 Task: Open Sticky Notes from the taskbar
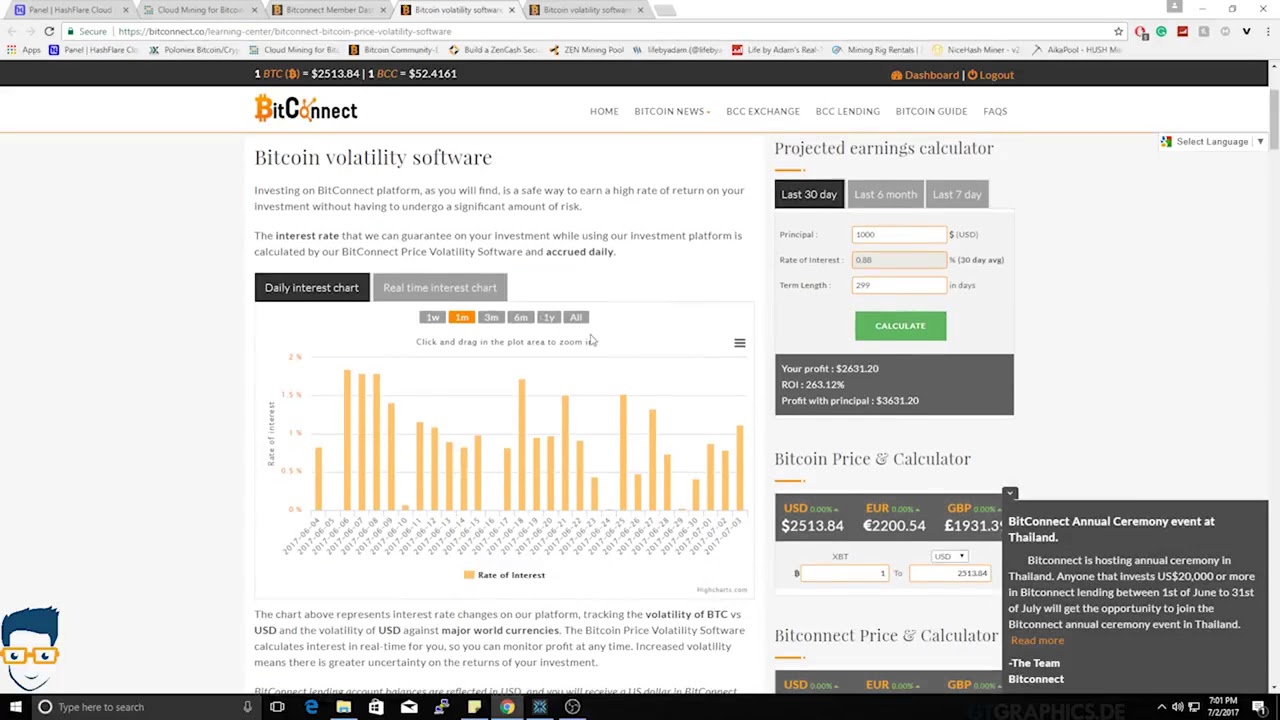pos(474,707)
